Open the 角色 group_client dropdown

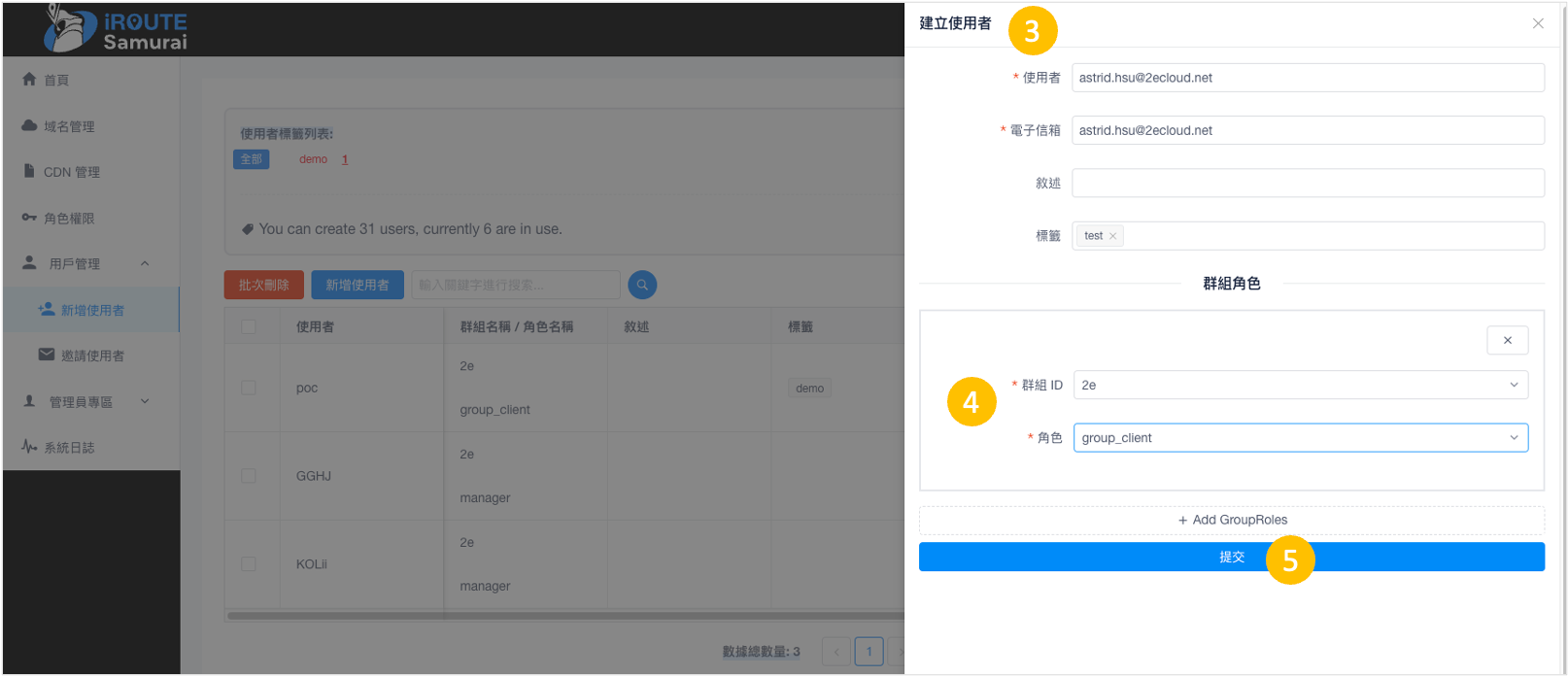[x=1300, y=438]
